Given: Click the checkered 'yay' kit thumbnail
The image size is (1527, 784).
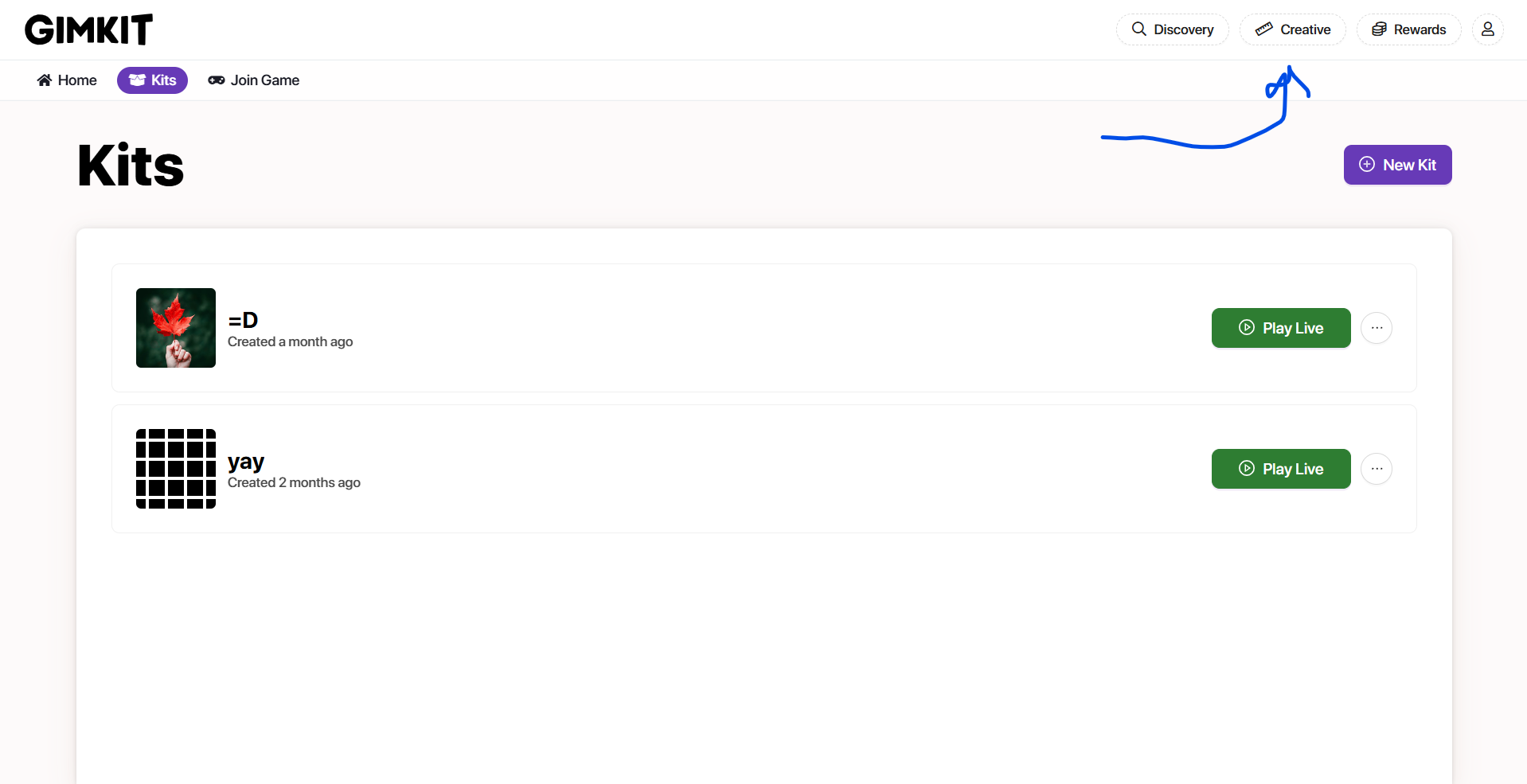Looking at the screenshot, I should click(175, 469).
